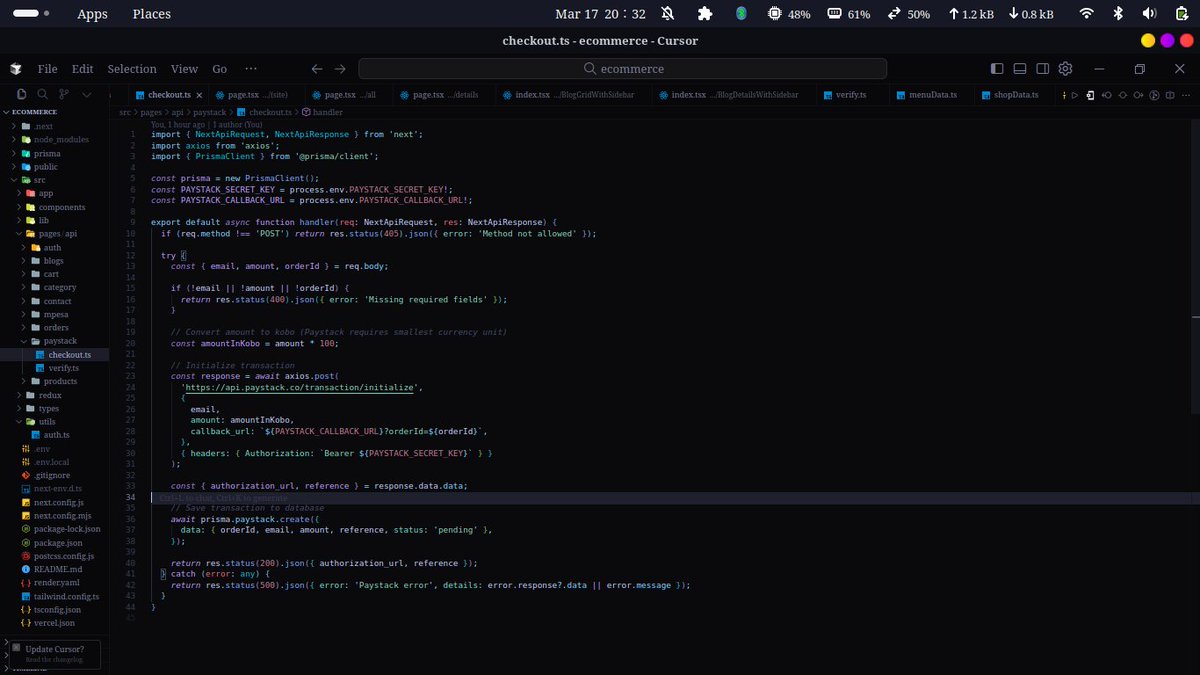
Task: Show more sidebar views chevron
Action: [x=88, y=95]
